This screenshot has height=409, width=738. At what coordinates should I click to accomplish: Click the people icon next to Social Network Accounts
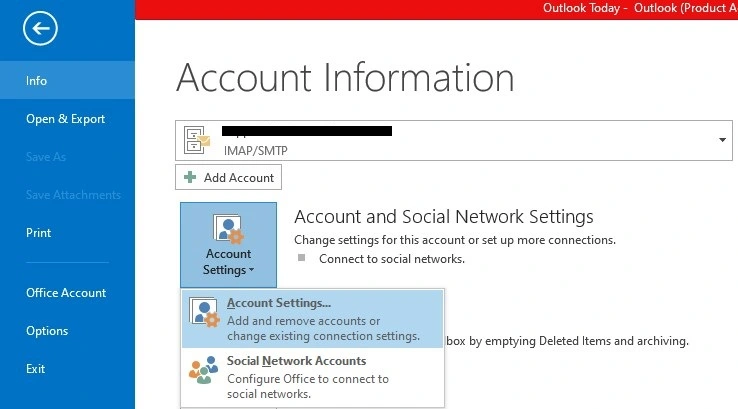point(204,370)
